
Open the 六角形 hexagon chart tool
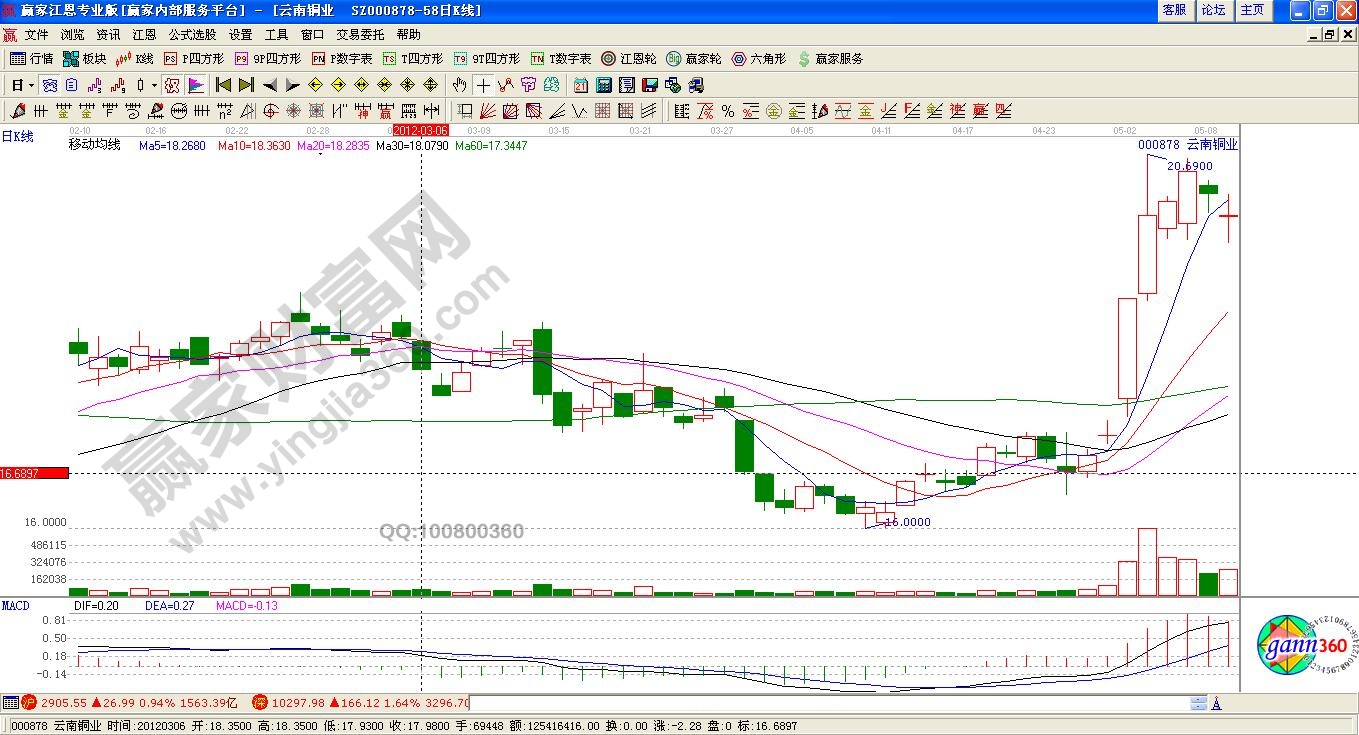(759, 59)
